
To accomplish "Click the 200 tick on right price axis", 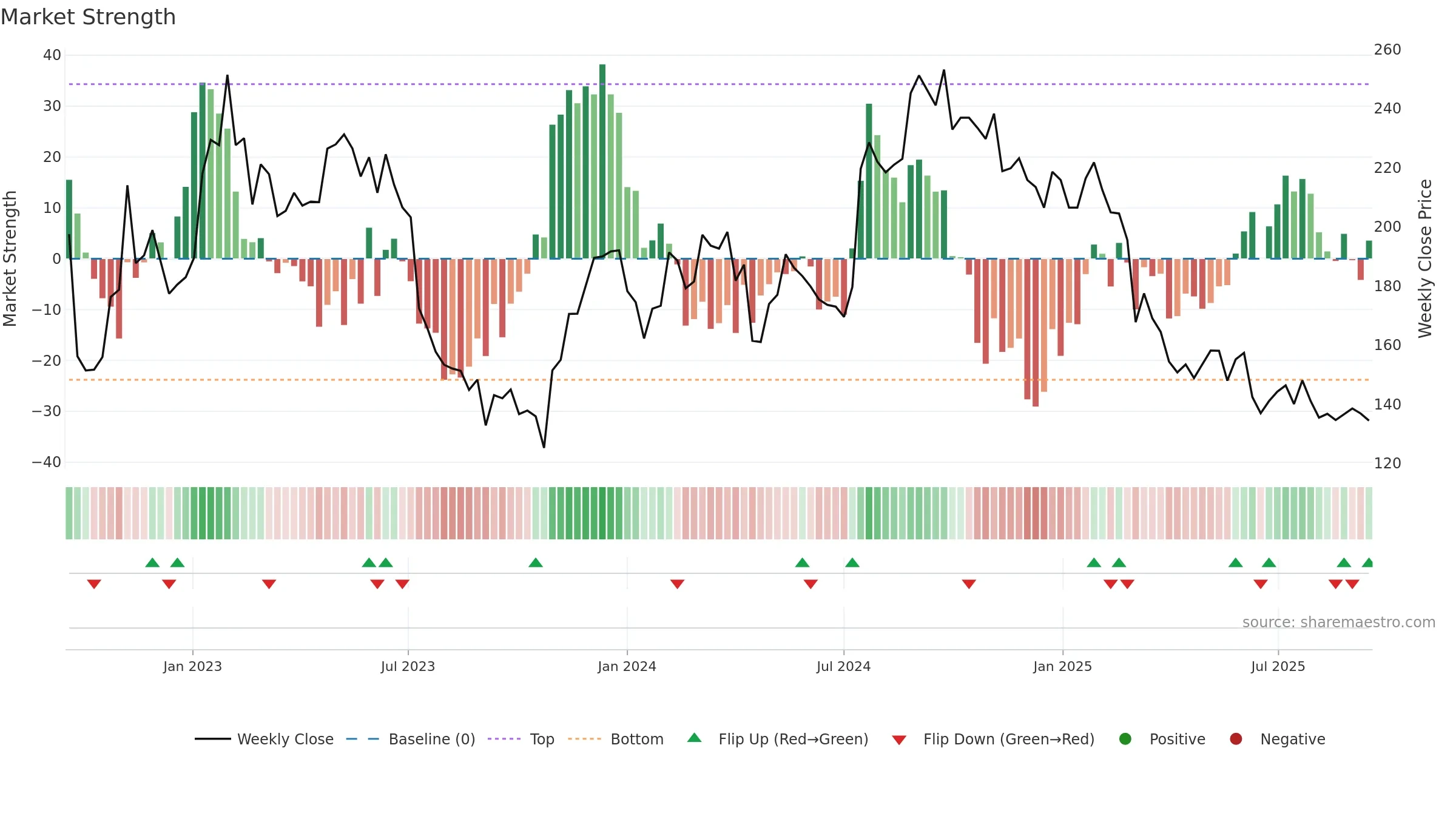I will point(1387,227).
